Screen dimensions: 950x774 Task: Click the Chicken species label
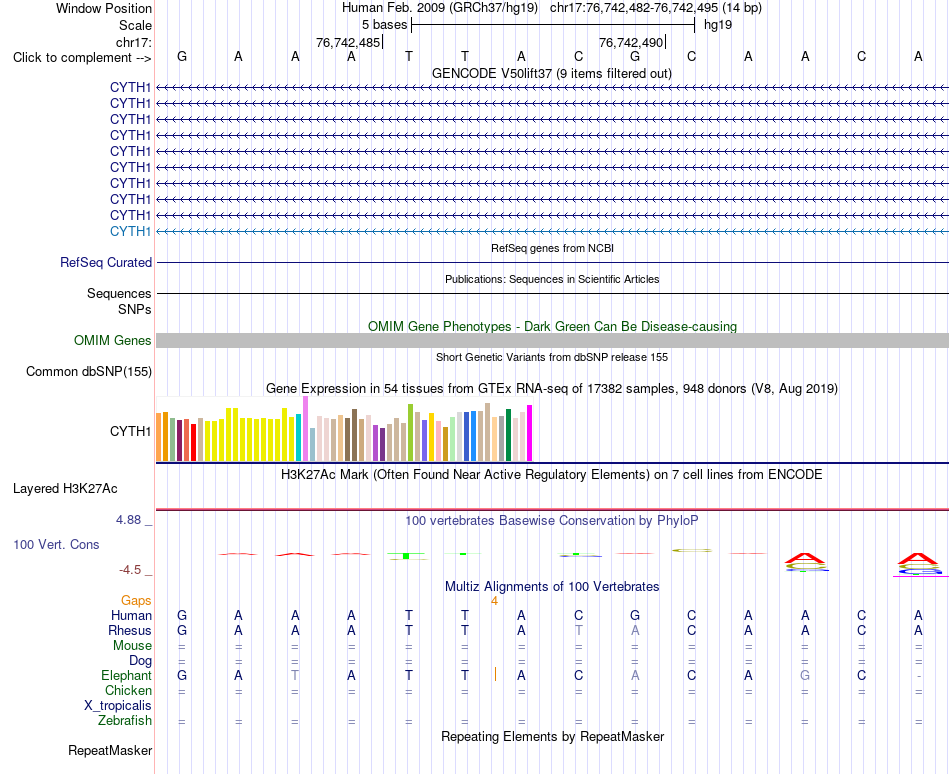coord(128,690)
